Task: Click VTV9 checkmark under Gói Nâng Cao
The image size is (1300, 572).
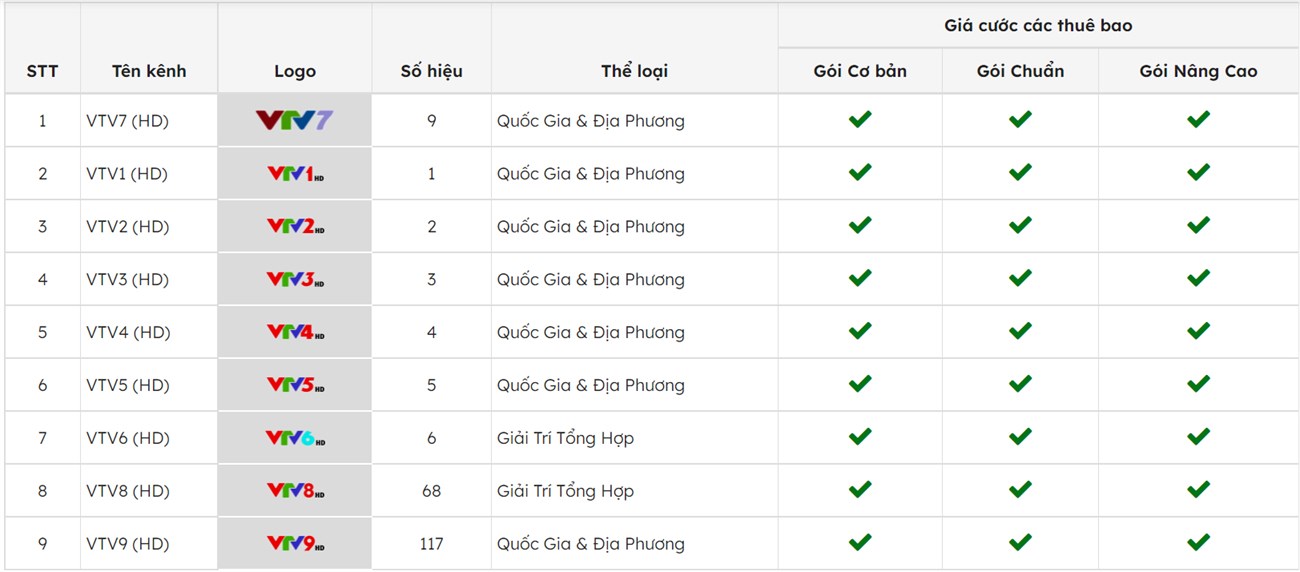Action: pyautogui.click(x=1198, y=543)
